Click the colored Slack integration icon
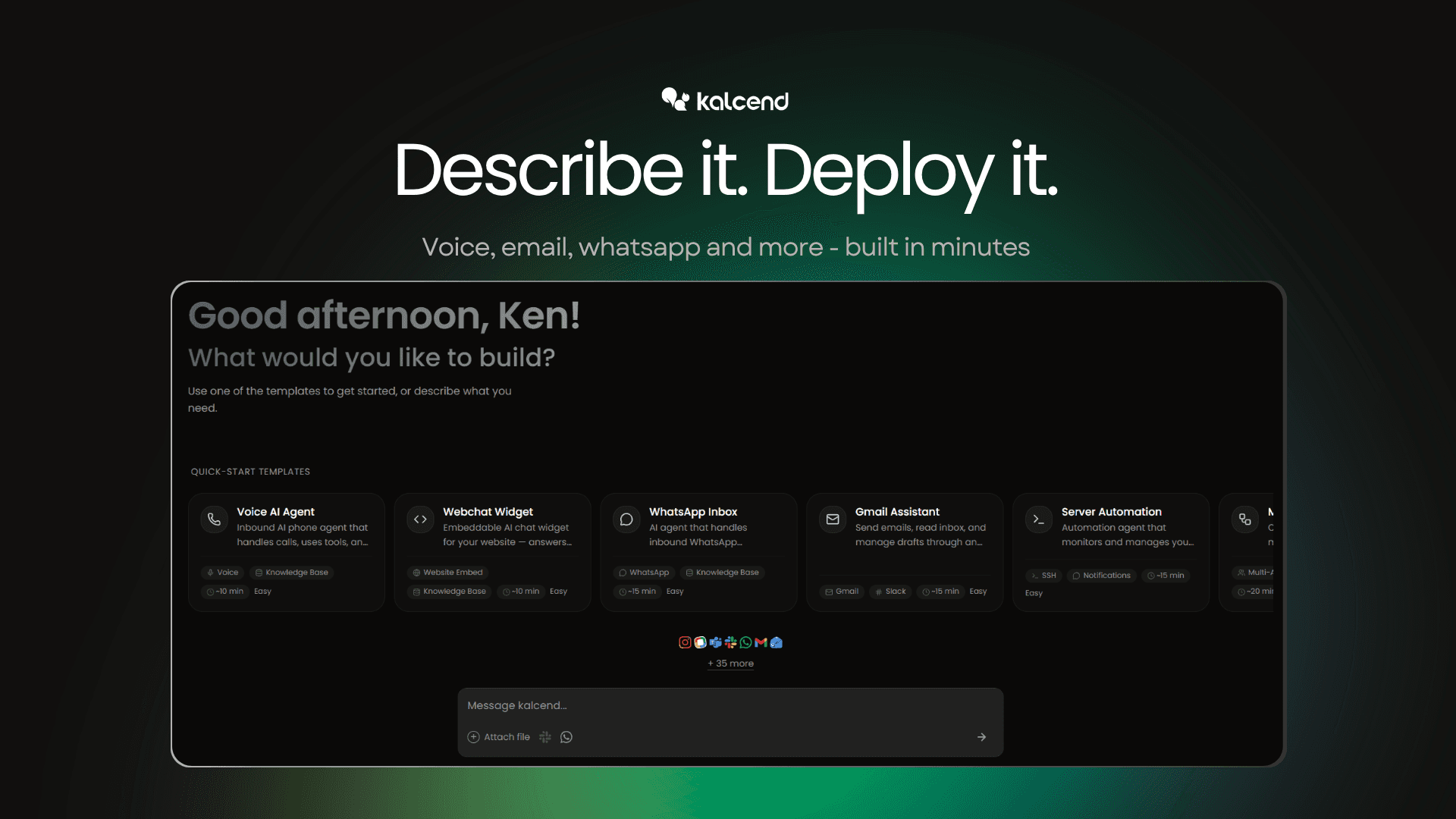 pos(730,642)
